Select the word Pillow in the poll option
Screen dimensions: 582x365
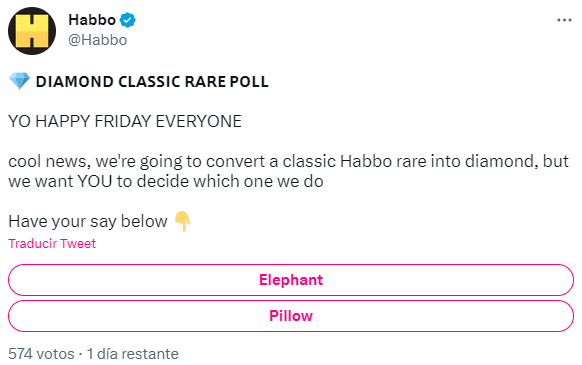[x=291, y=316]
